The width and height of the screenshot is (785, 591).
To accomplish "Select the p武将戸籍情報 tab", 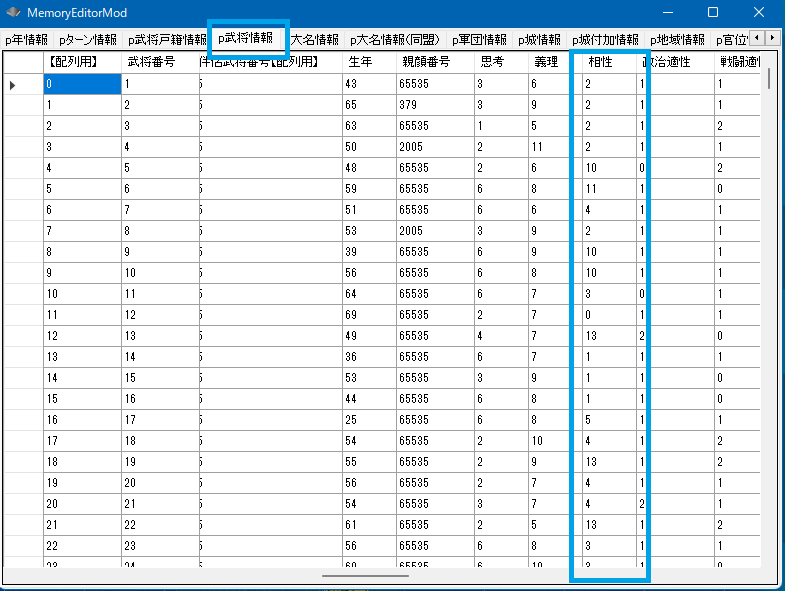I will pos(166,40).
